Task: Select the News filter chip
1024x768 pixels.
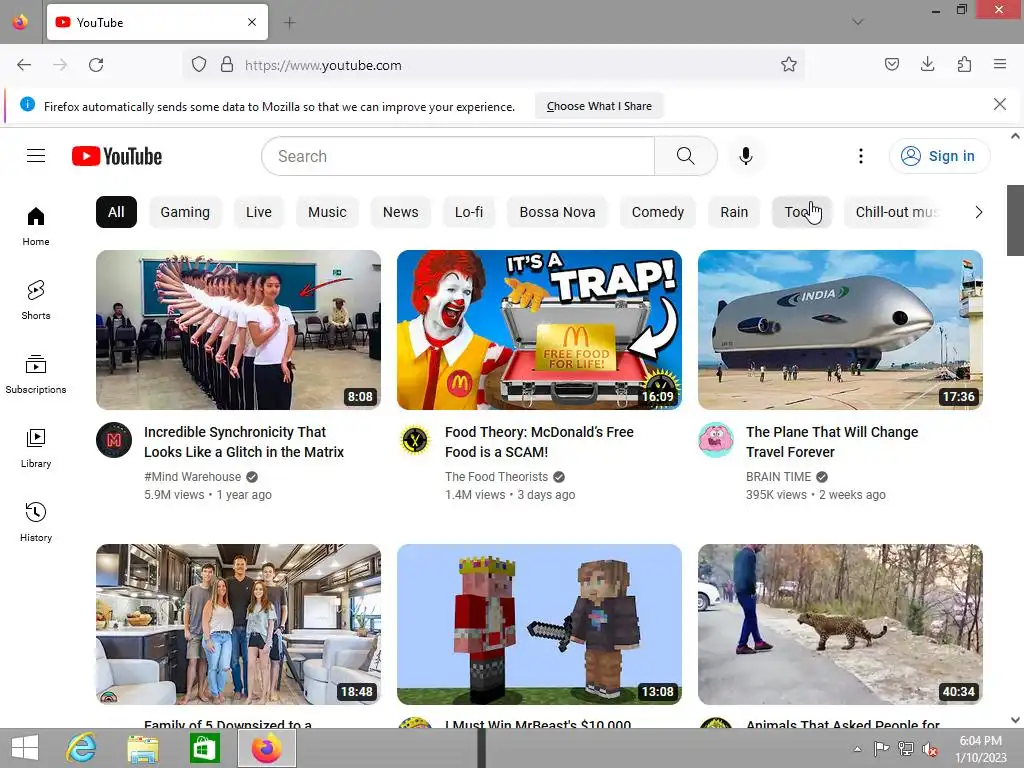Action: tap(400, 212)
